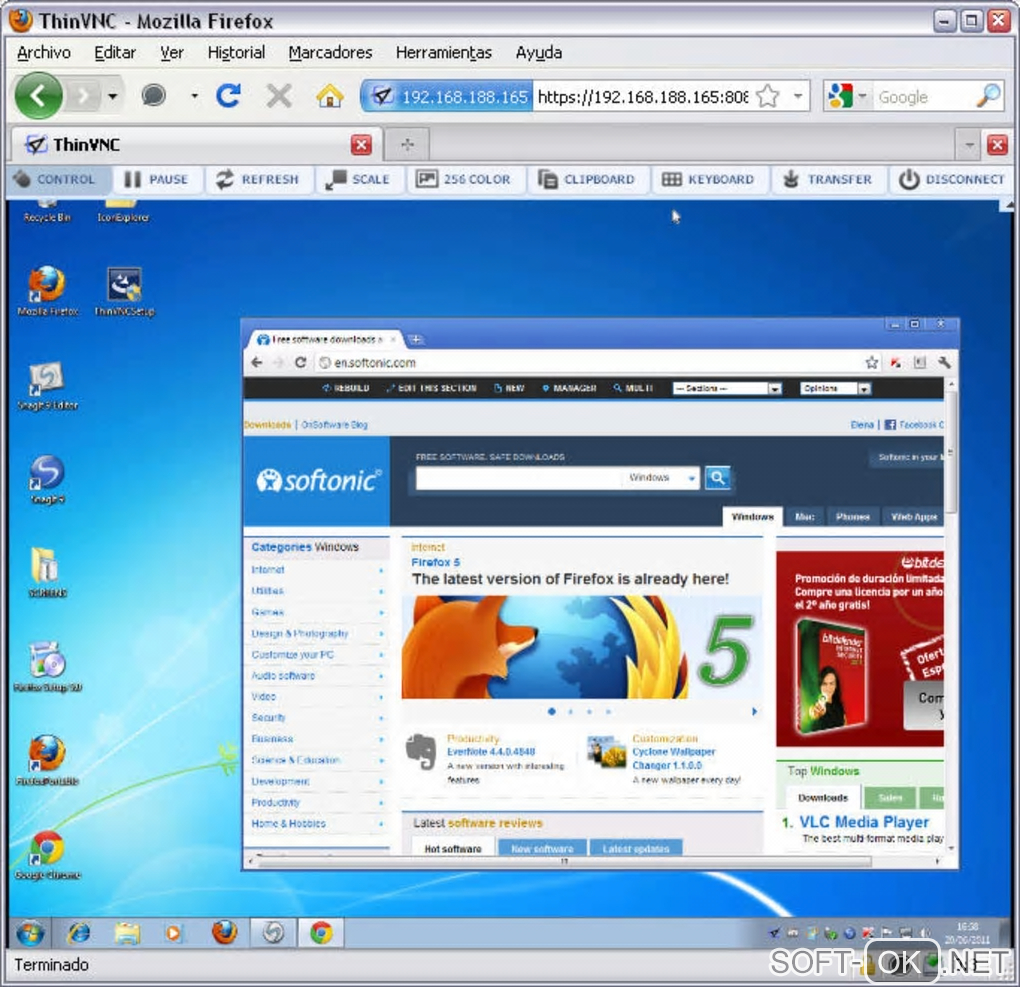The width and height of the screenshot is (1020, 987).
Task: Click the reload page icon
Action: tap(228, 96)
